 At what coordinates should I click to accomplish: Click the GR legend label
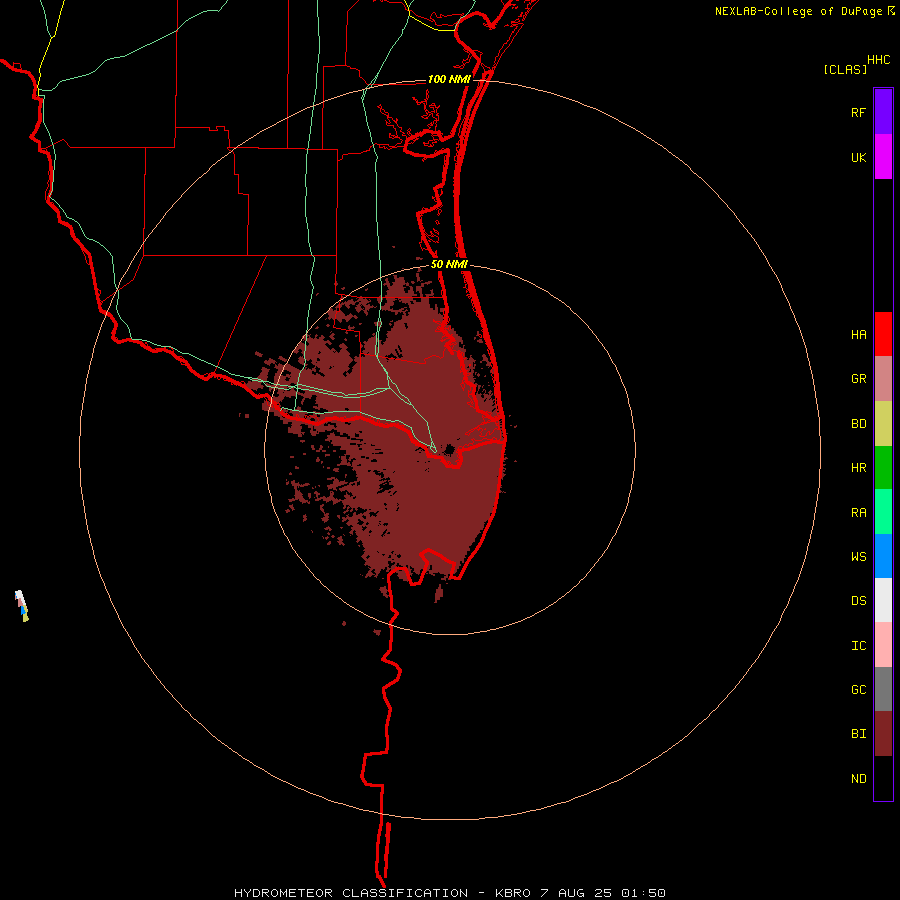click(x=858, y=379)
